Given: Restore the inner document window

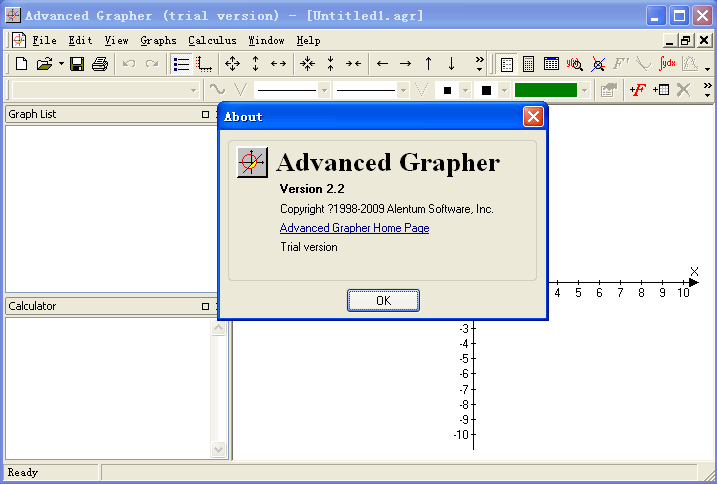Looking at the screenshot, I should coord(685,40).
